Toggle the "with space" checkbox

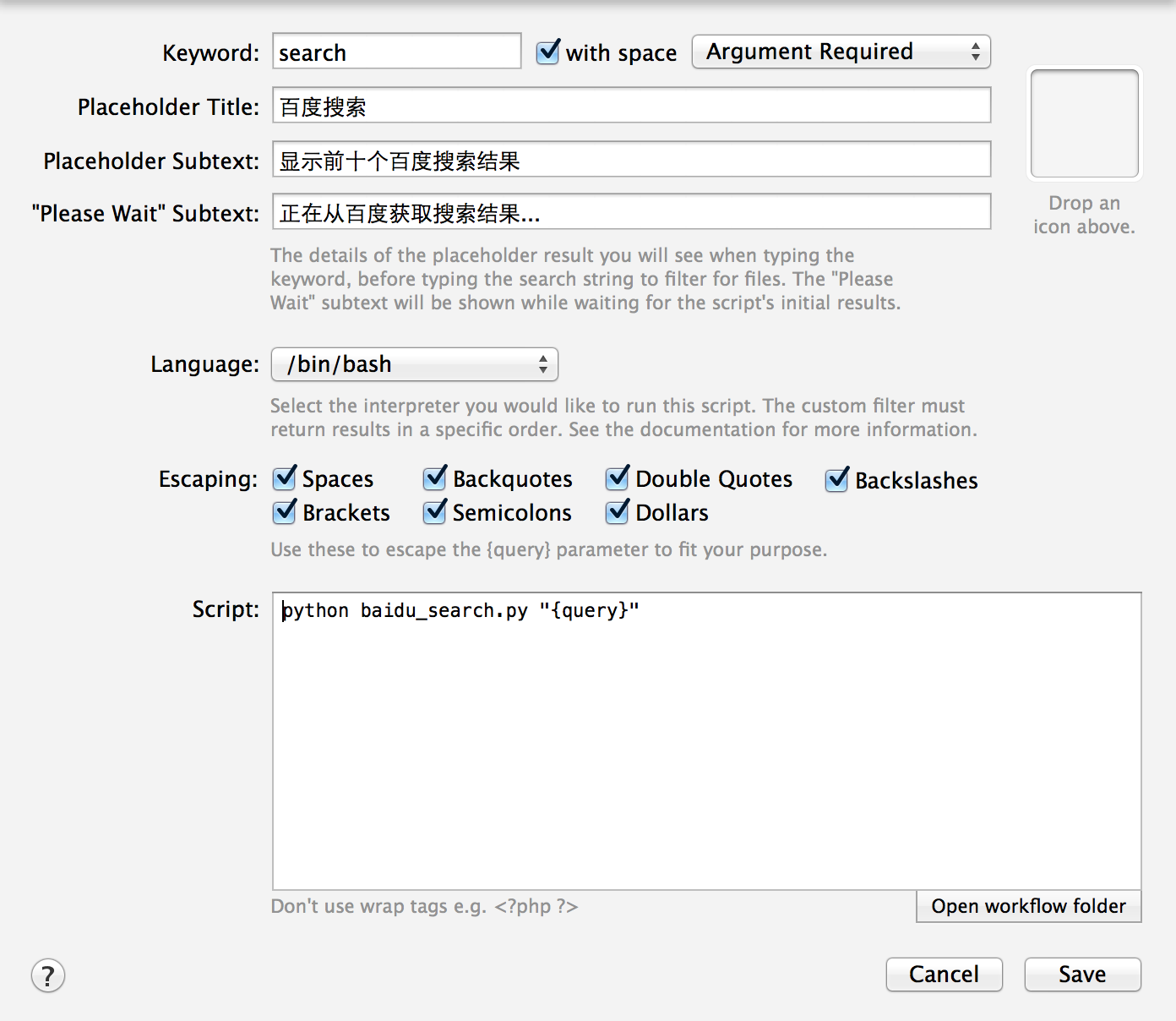pyautogui.click(x=548, y=52)
